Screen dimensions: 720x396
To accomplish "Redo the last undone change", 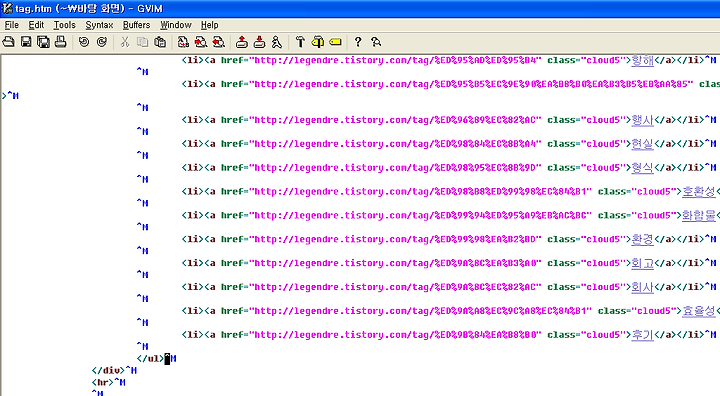I will (102, 42).
